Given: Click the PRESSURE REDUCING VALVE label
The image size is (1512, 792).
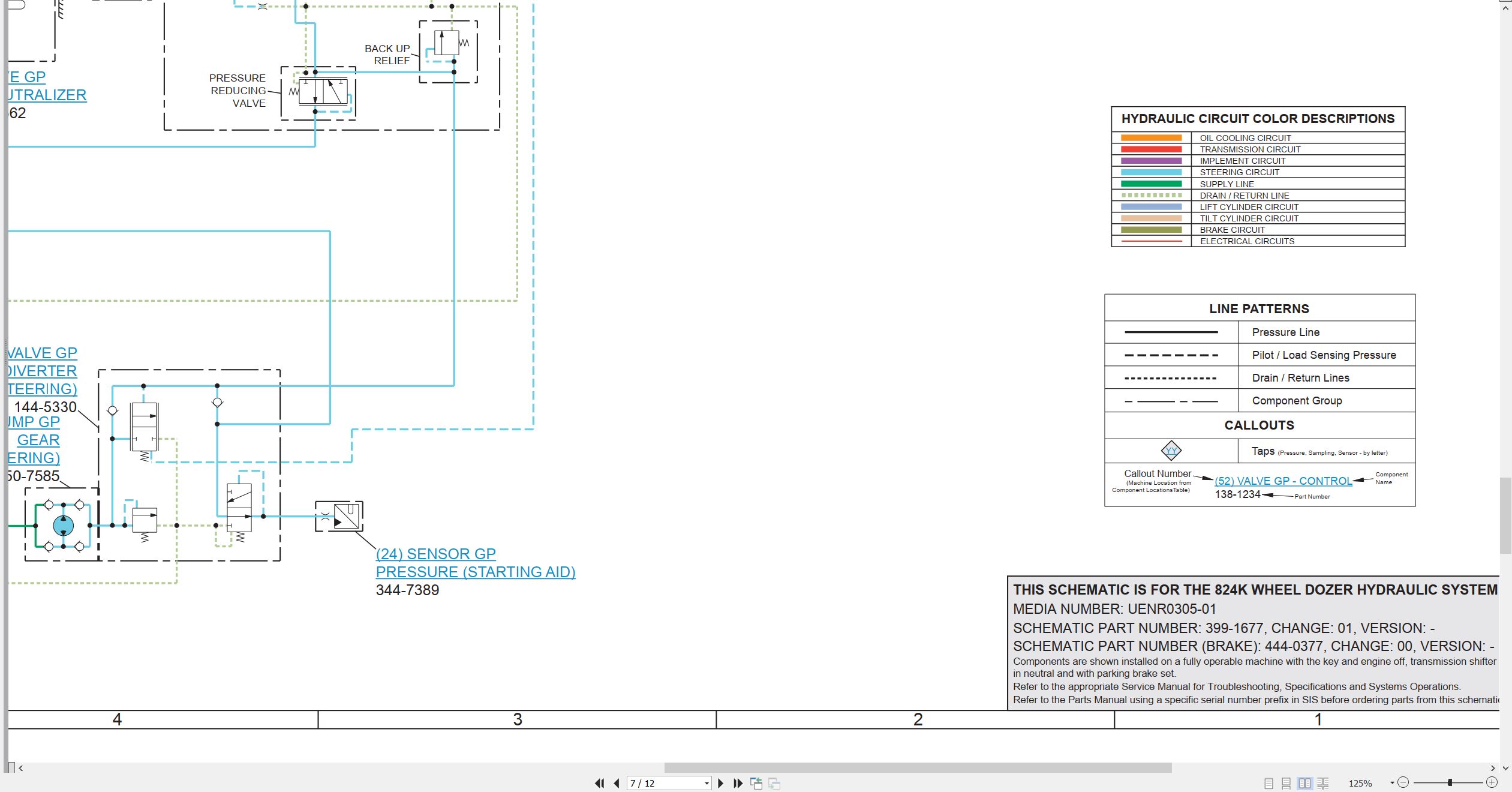Looking at the screenshot, I should (238, 91).
